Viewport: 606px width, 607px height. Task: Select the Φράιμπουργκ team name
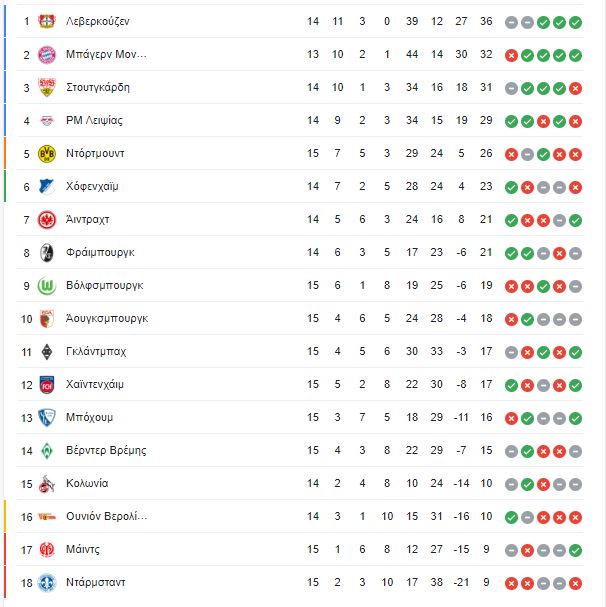tap(100, 252)
